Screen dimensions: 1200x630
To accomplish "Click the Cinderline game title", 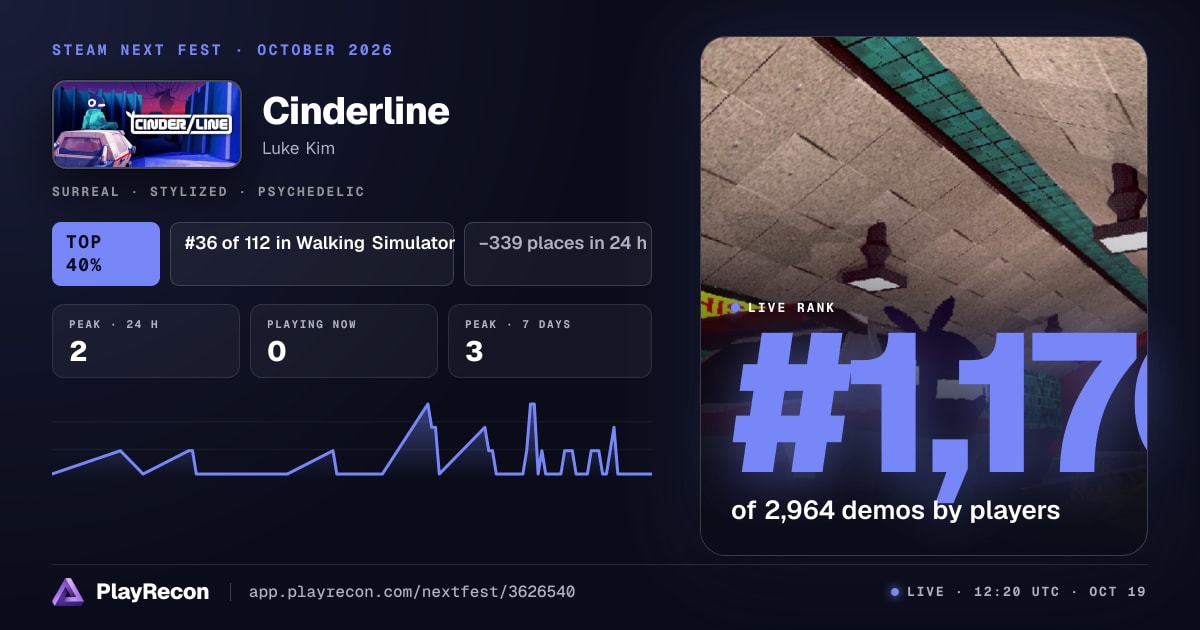I will click(356, 111).
